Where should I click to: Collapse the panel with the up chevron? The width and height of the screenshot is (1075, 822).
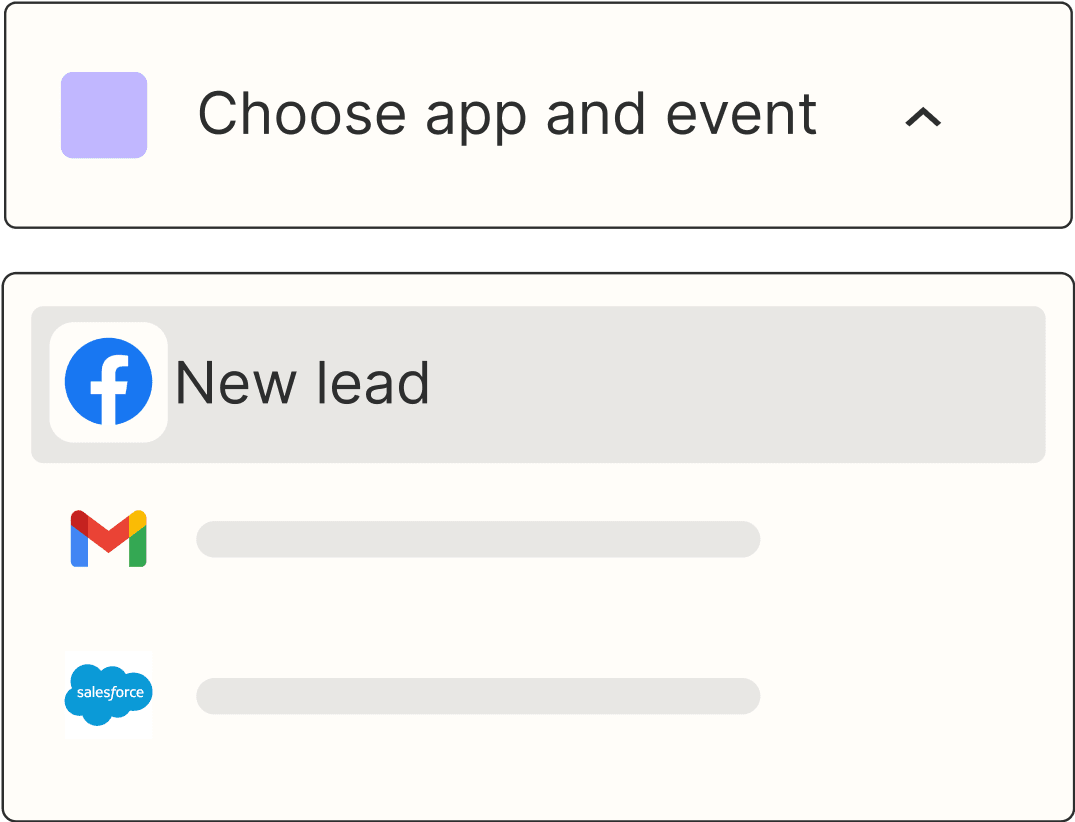923,117
